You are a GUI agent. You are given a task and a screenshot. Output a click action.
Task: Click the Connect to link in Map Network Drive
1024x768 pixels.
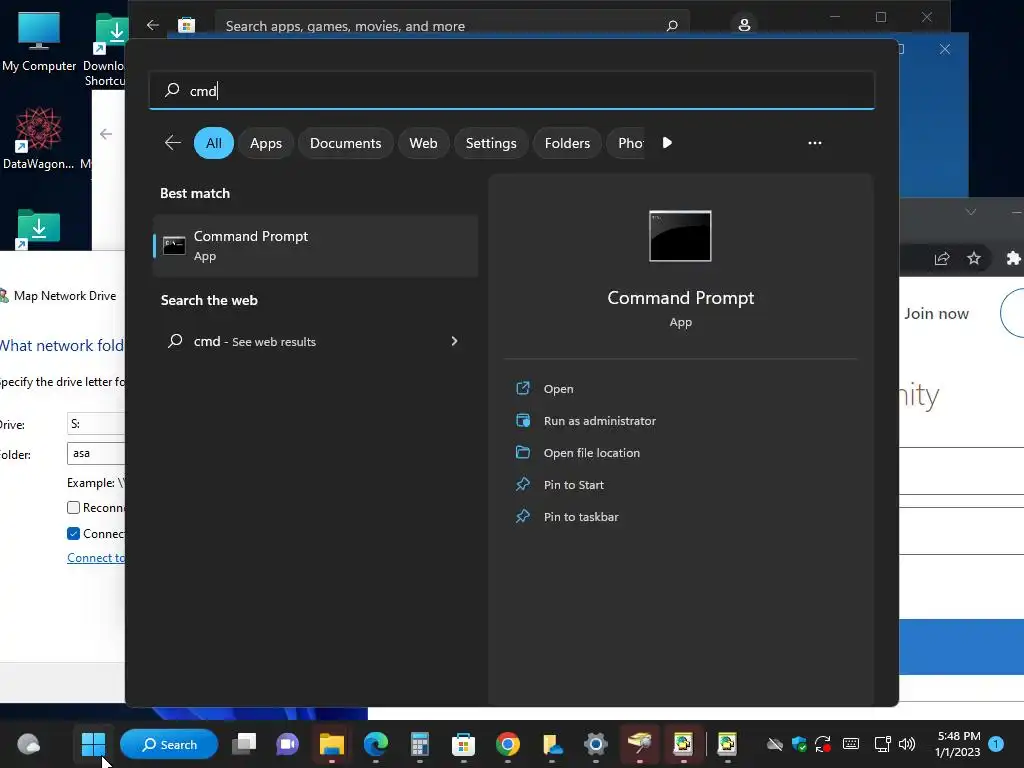(95, 558)
